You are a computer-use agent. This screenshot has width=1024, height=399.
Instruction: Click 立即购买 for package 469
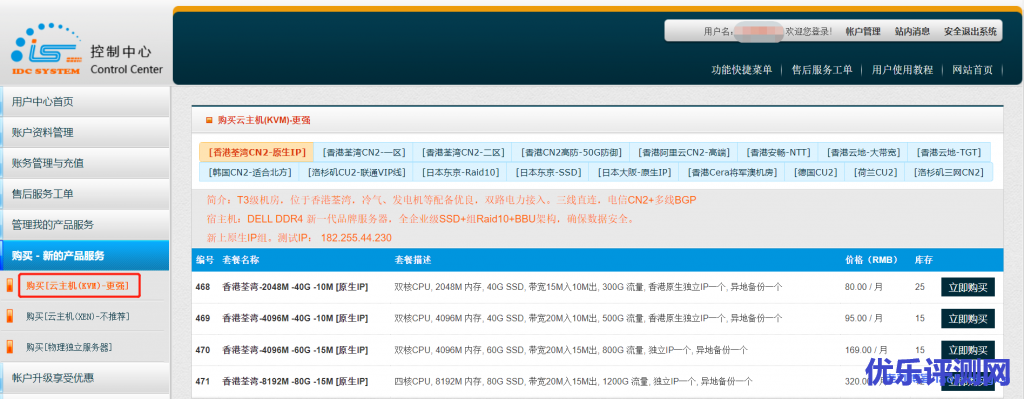(x=968, y=318)
